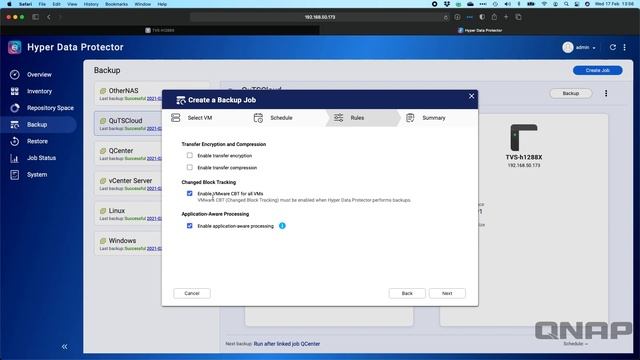
Task: Open the System settings section
Action: tap(37, 175)
